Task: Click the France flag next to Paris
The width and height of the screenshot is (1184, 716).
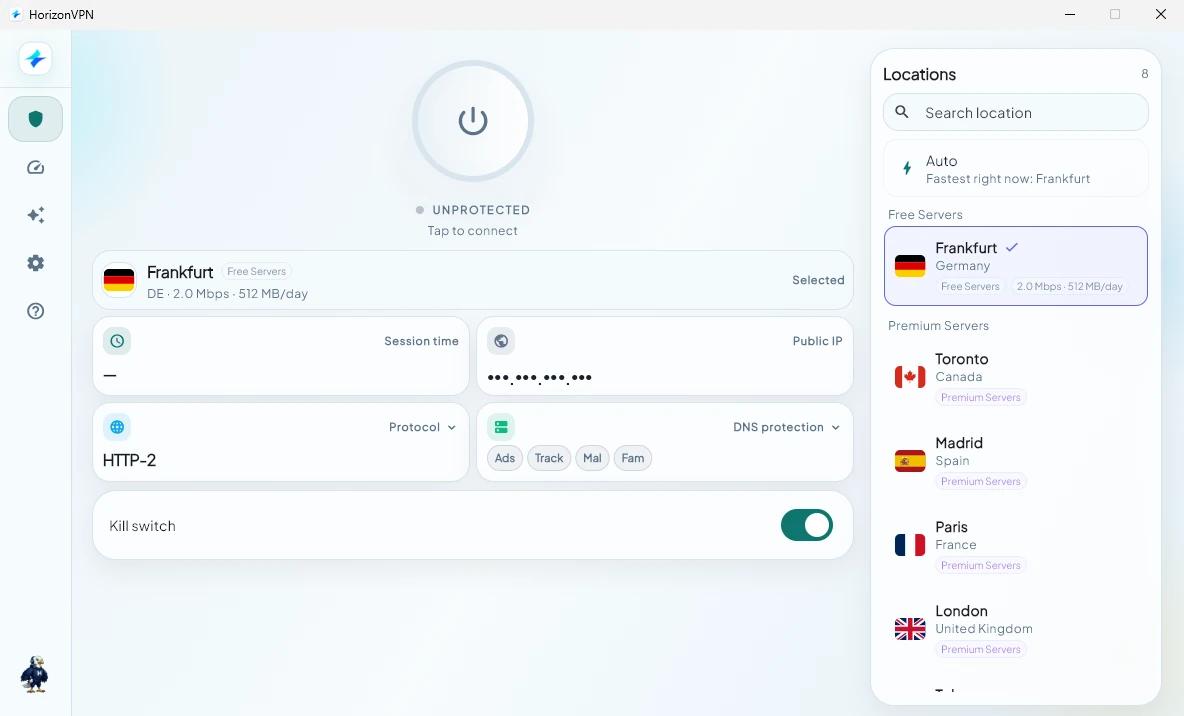Action: click(x=910, y=545)
